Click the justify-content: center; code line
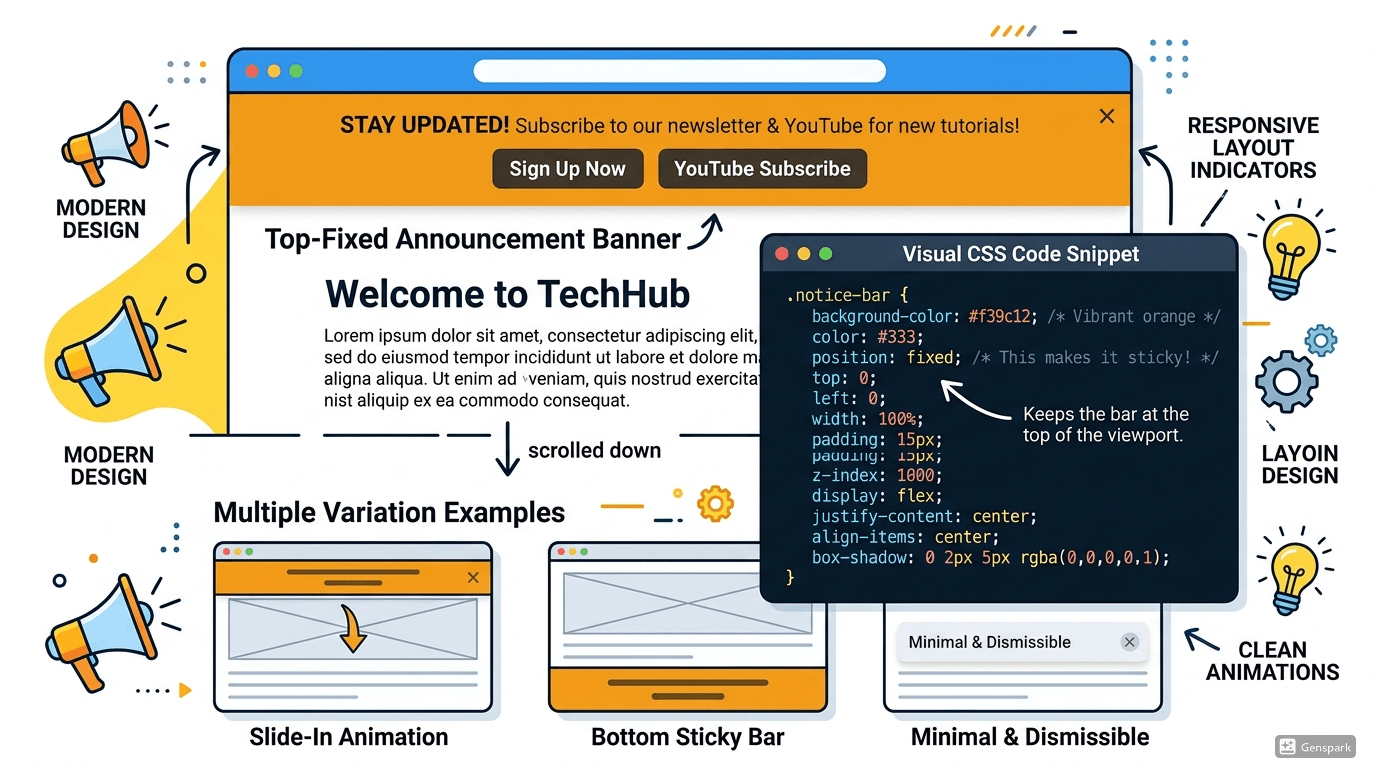Screen dimensions: 1376x768 [924, 516]
